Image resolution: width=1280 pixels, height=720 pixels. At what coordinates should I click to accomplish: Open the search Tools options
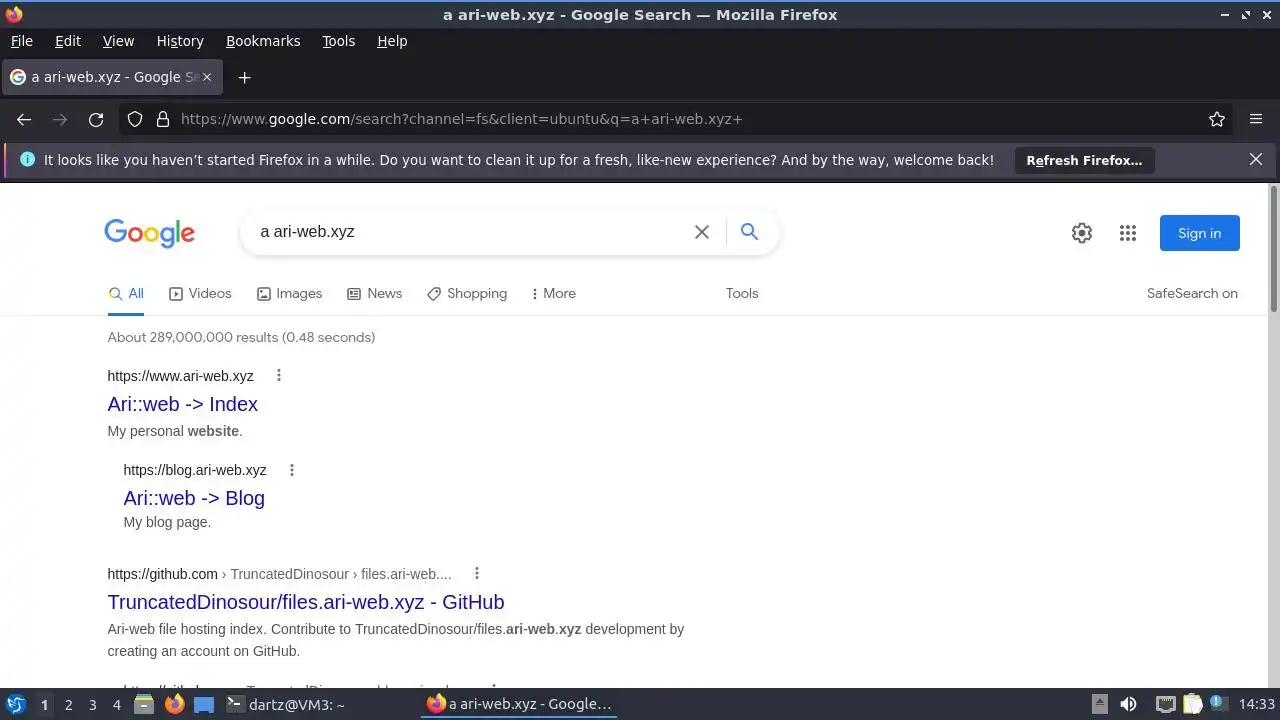742,293
